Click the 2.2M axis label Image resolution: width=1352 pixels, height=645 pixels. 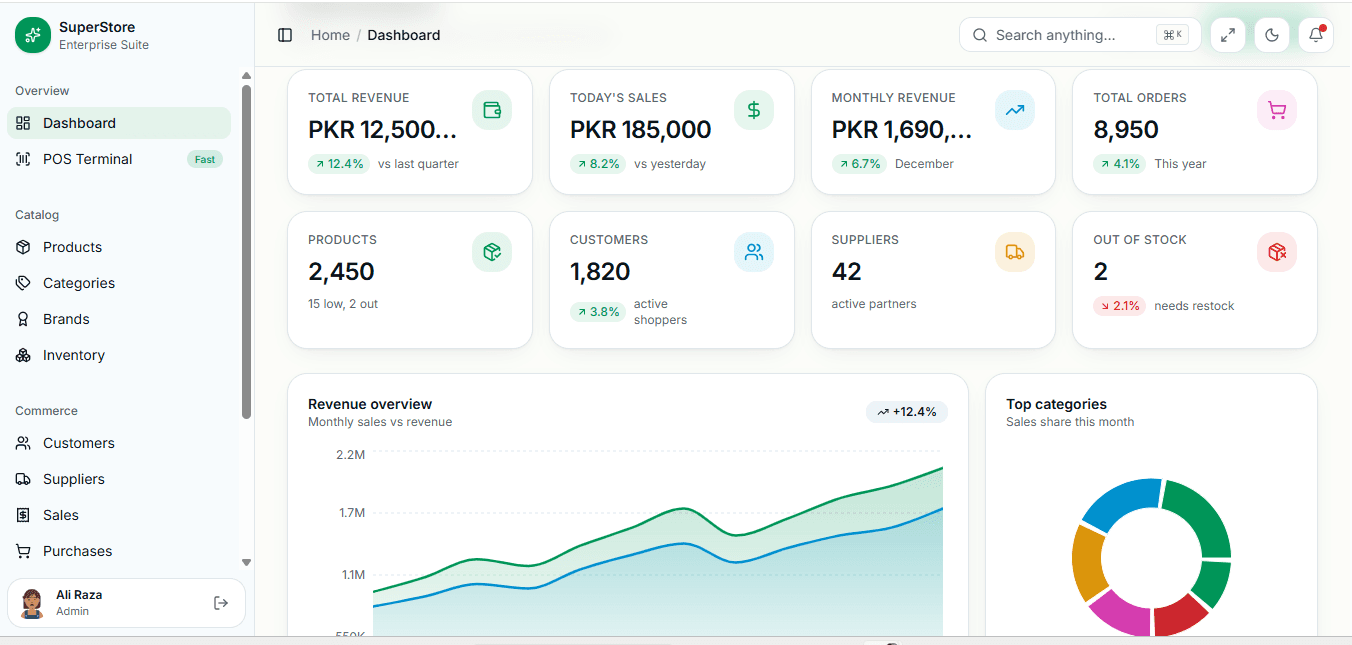pyautogui.click(x=351, y=455)
